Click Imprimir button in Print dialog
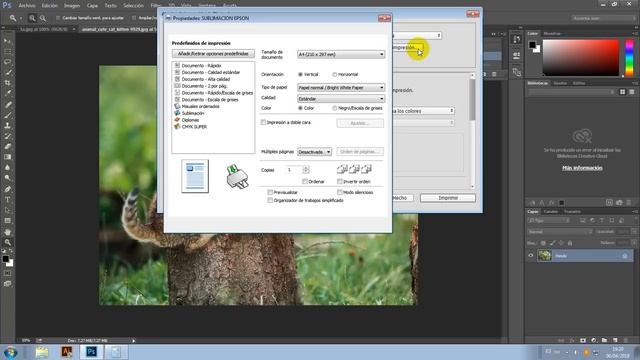This screenshot has width=640, height=360. pyautogui.click(x=448, y=198)
